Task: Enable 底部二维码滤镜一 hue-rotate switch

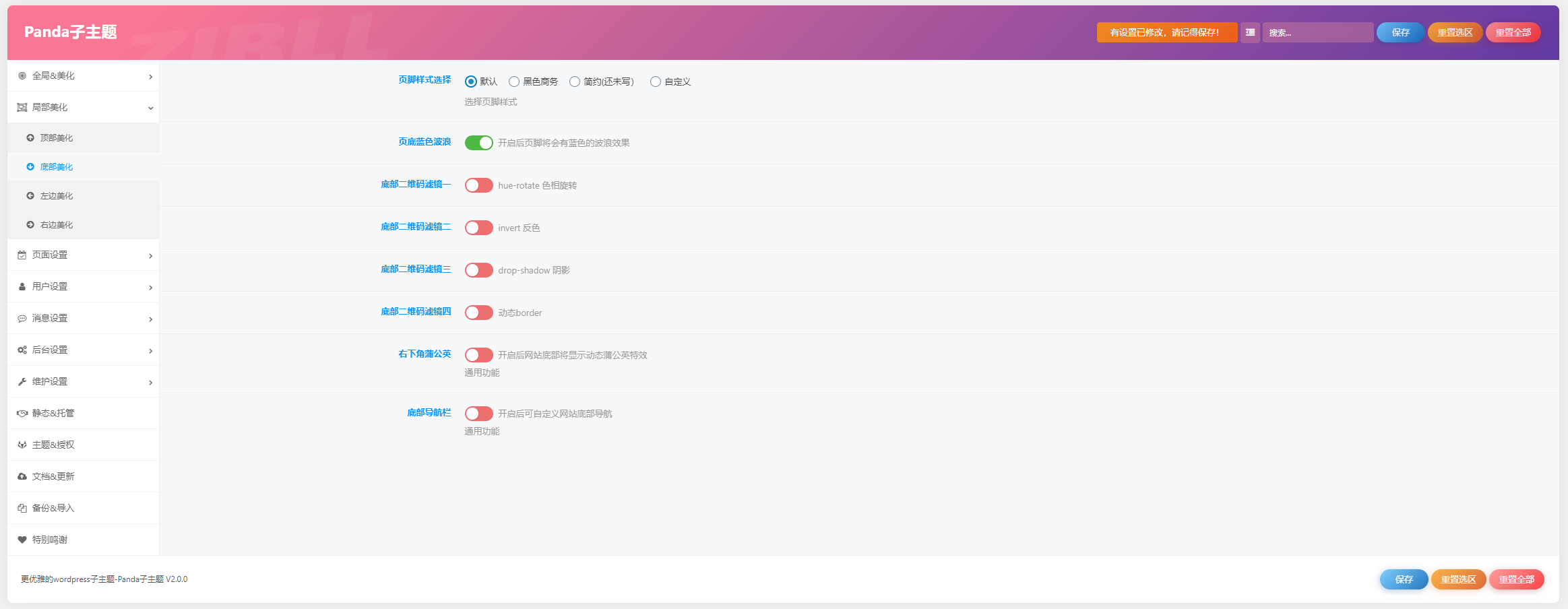Action: click(x=479, y=185)
